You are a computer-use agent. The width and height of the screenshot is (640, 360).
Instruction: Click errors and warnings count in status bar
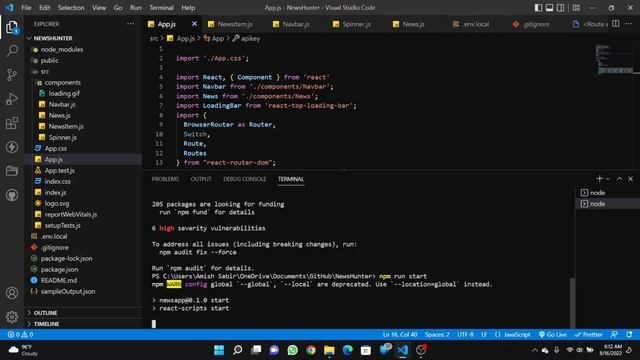(20, 334)
